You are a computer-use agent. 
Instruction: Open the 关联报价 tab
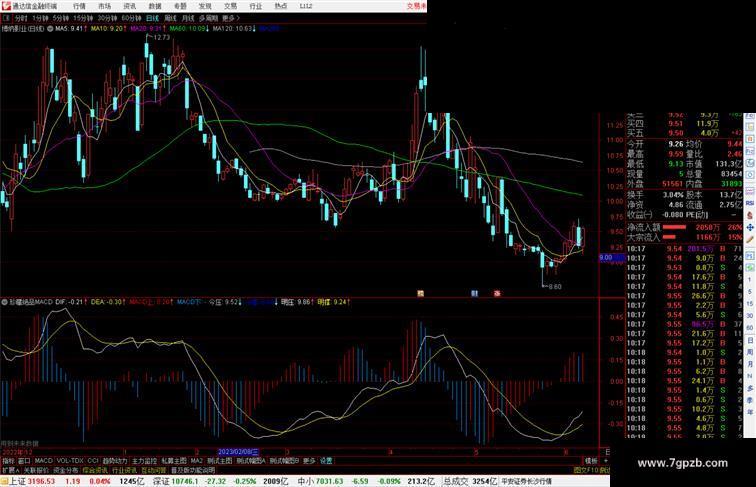coord(36,470)
